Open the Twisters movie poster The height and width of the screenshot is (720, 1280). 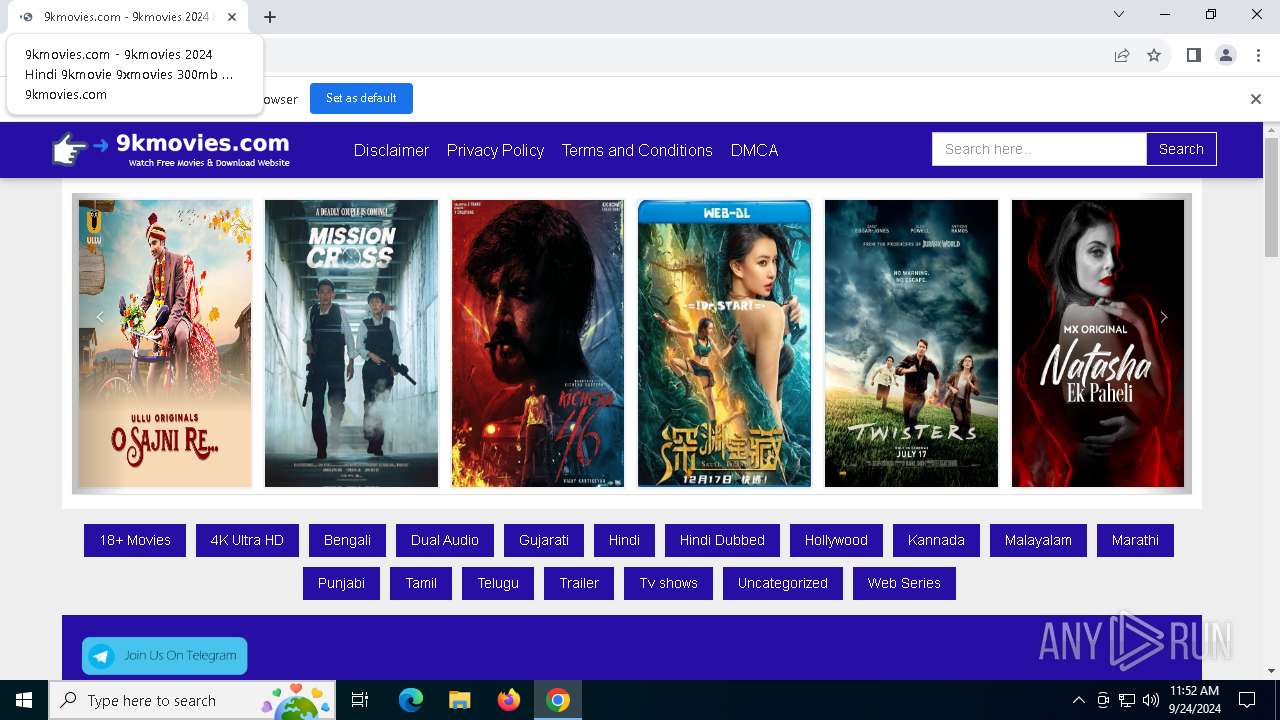(x=911, y=343)
